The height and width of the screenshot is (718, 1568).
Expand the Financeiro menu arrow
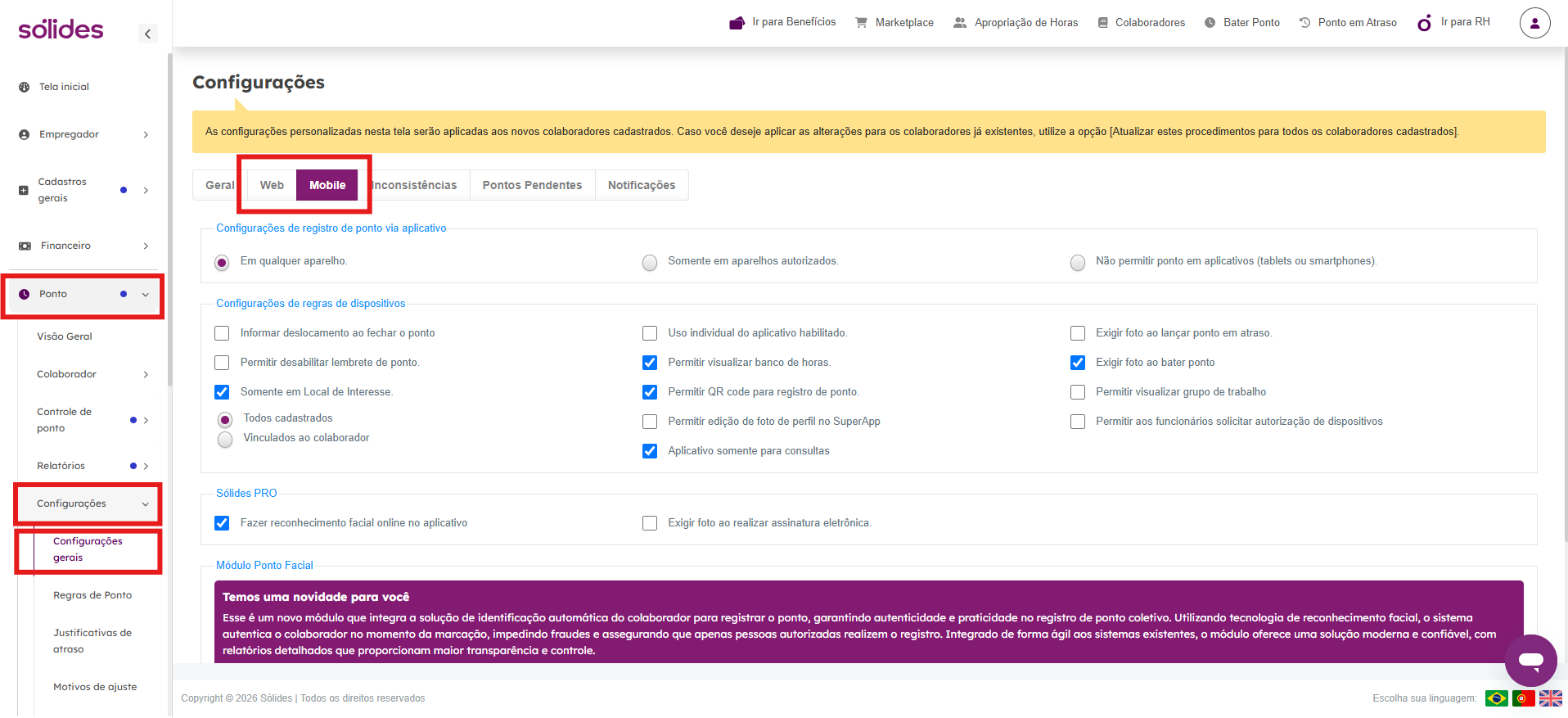coord(146,246)
